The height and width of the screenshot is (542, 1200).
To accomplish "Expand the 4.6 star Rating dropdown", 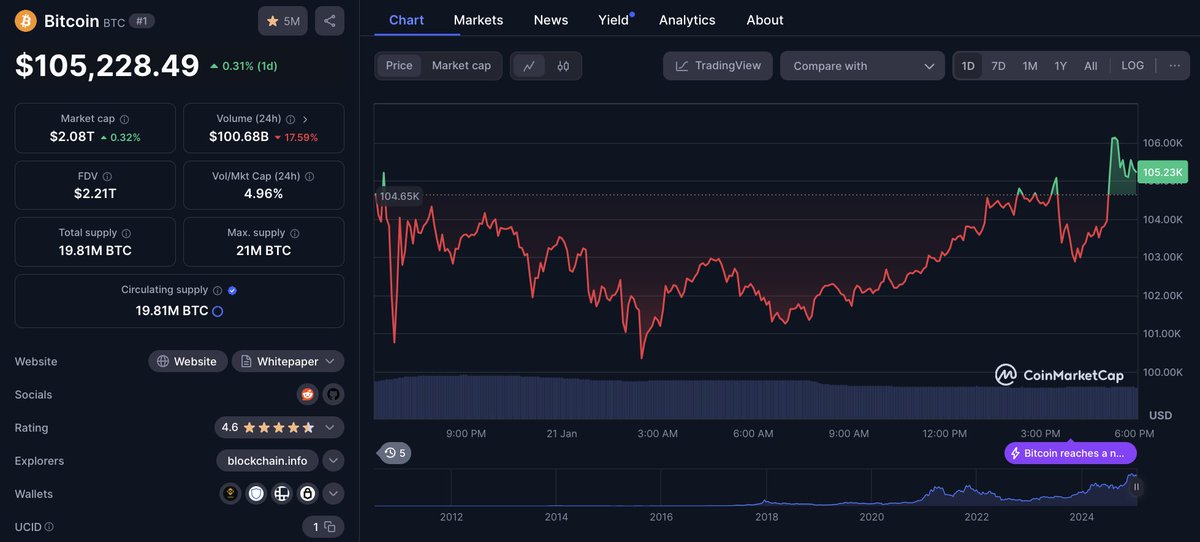I will coord(280,427).
